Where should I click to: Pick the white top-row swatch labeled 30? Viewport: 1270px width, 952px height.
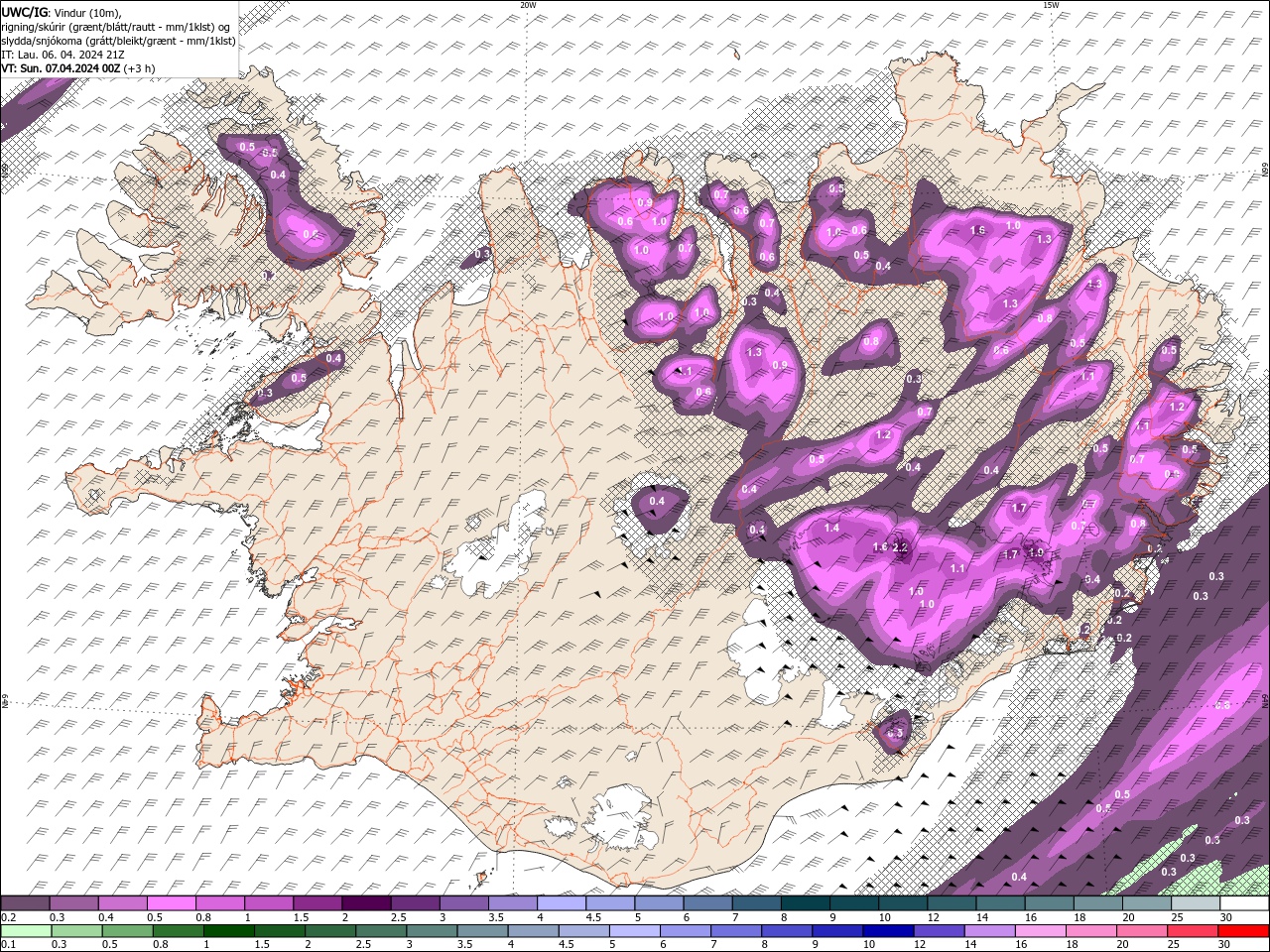coord(1243,903)
